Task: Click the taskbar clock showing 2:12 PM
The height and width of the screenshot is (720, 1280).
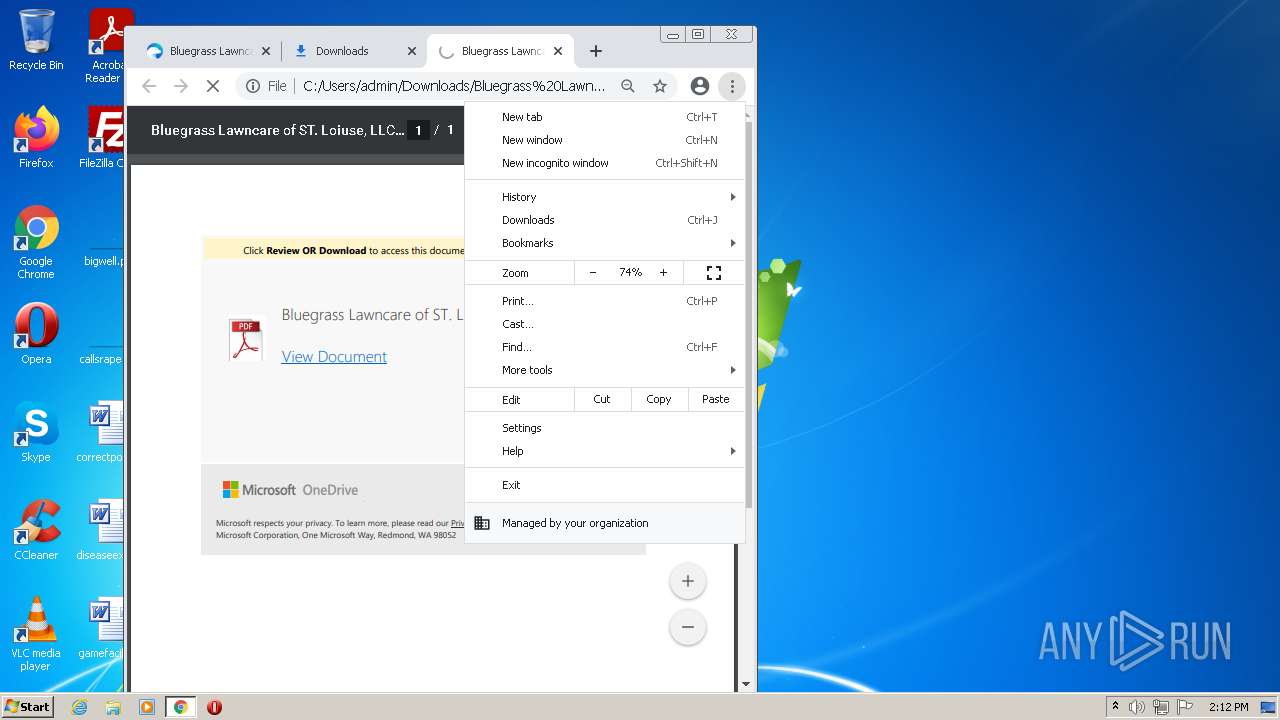Action: click(1228, 707)
